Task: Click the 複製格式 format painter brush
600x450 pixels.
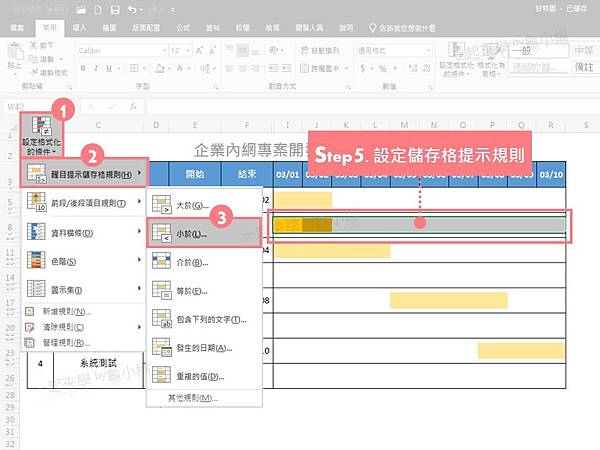Action: (34, 72)
